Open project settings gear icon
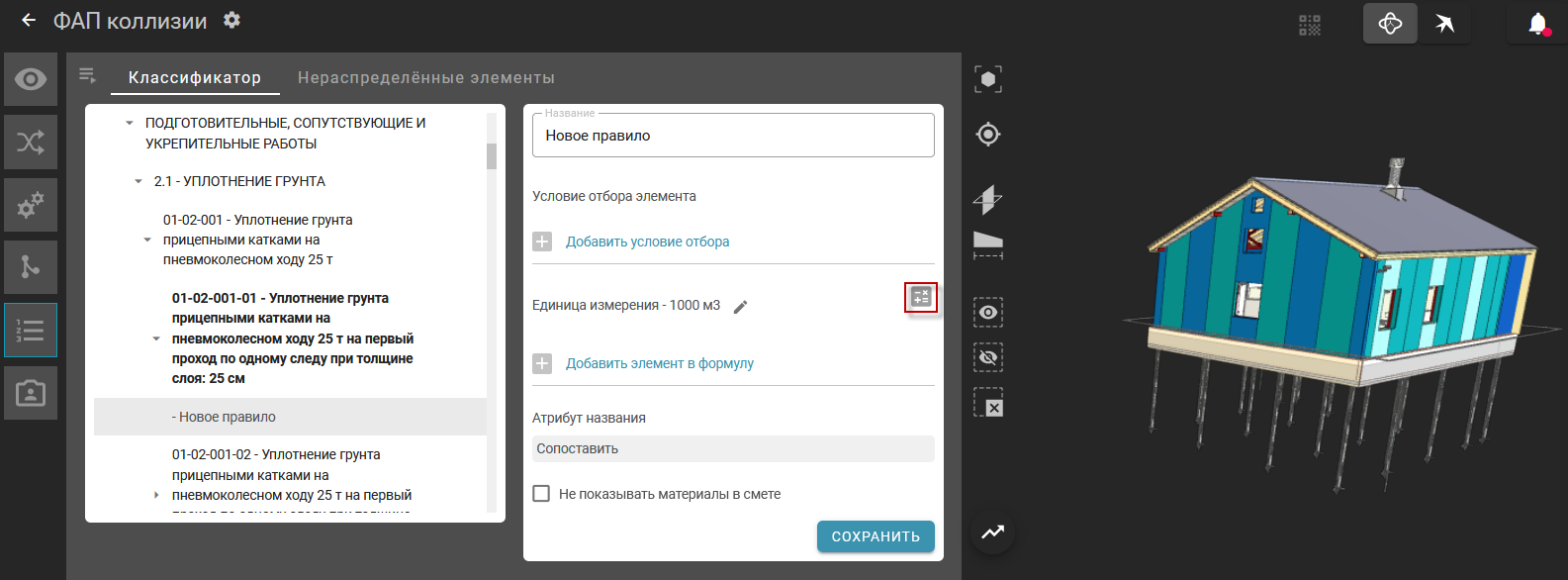 [231, 20]
